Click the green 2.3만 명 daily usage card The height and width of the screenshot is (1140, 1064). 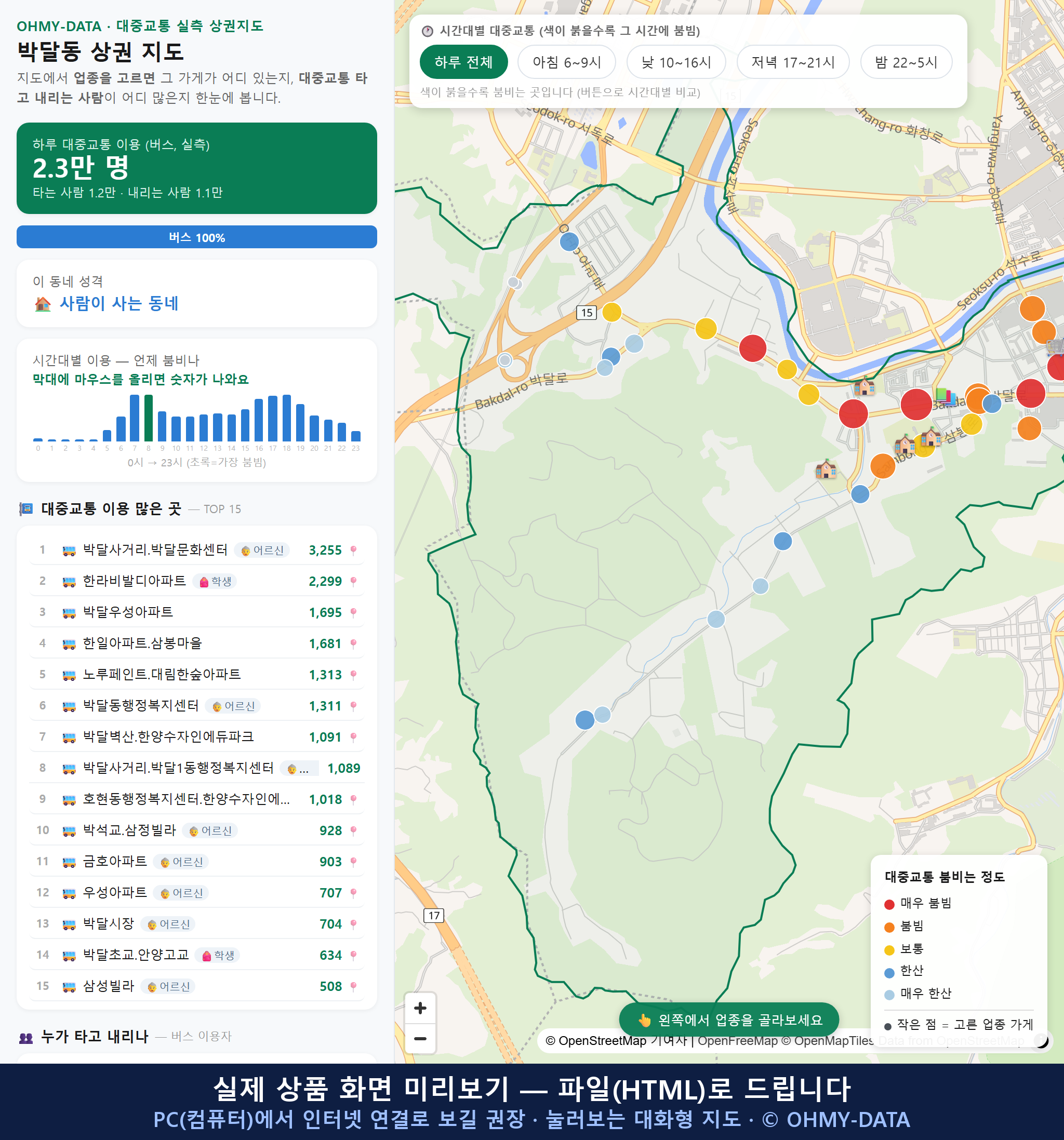point(197,168)
